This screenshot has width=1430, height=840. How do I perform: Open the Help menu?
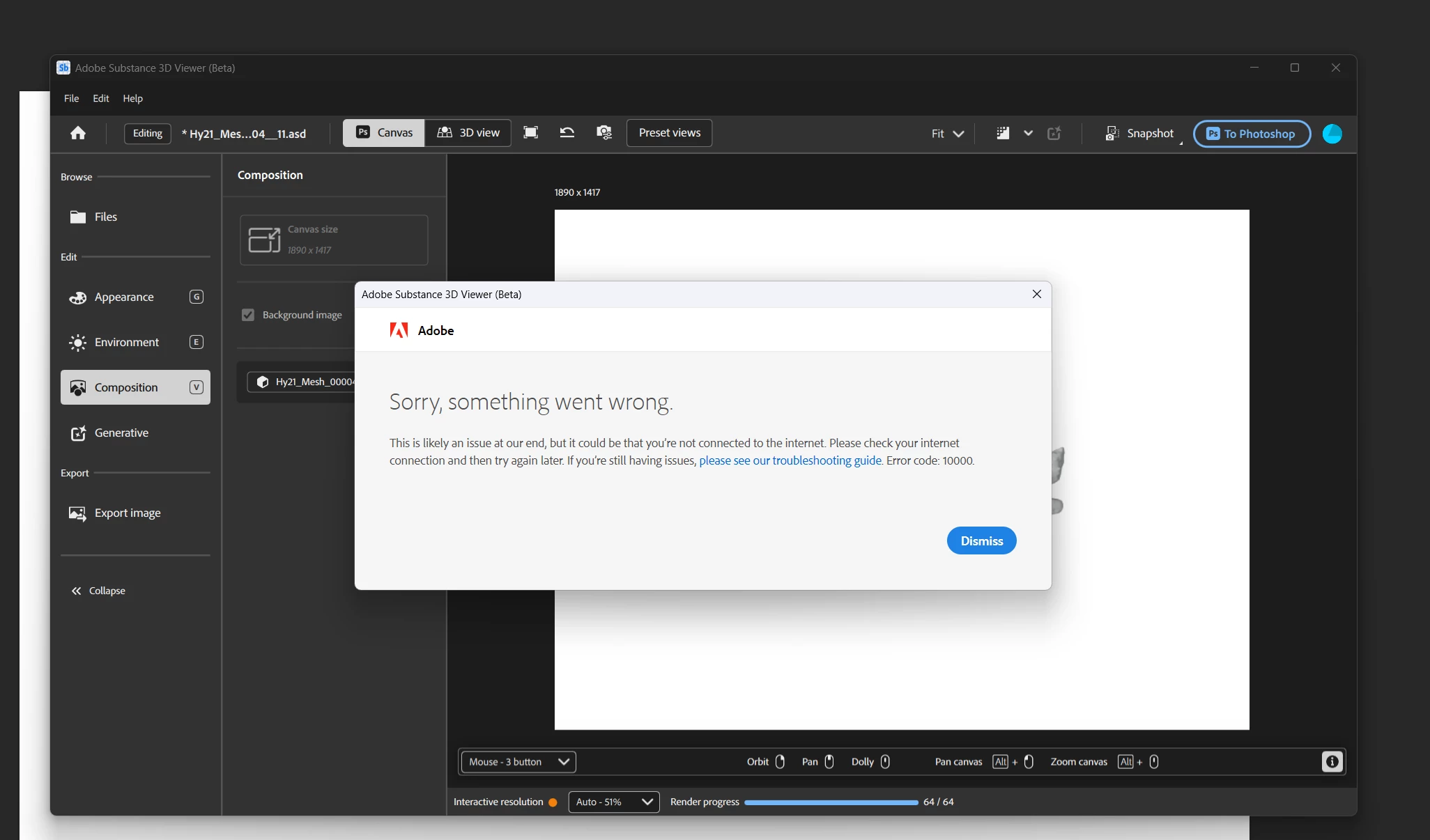pyautogui.click(x=132, y=98)
